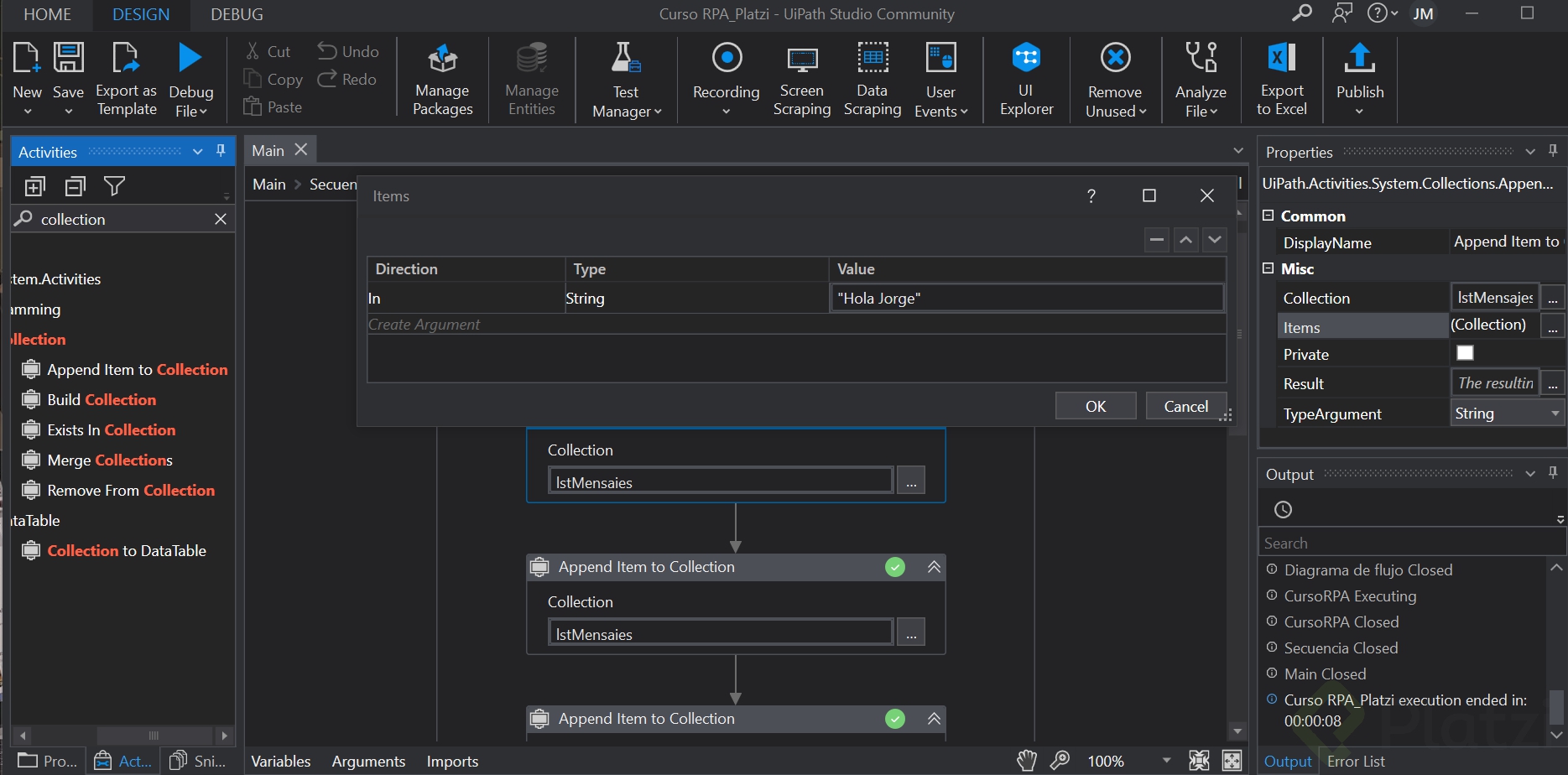Pin the Activities panel
Viewport: 1568px width, 775px height.
tap(221, 151)
